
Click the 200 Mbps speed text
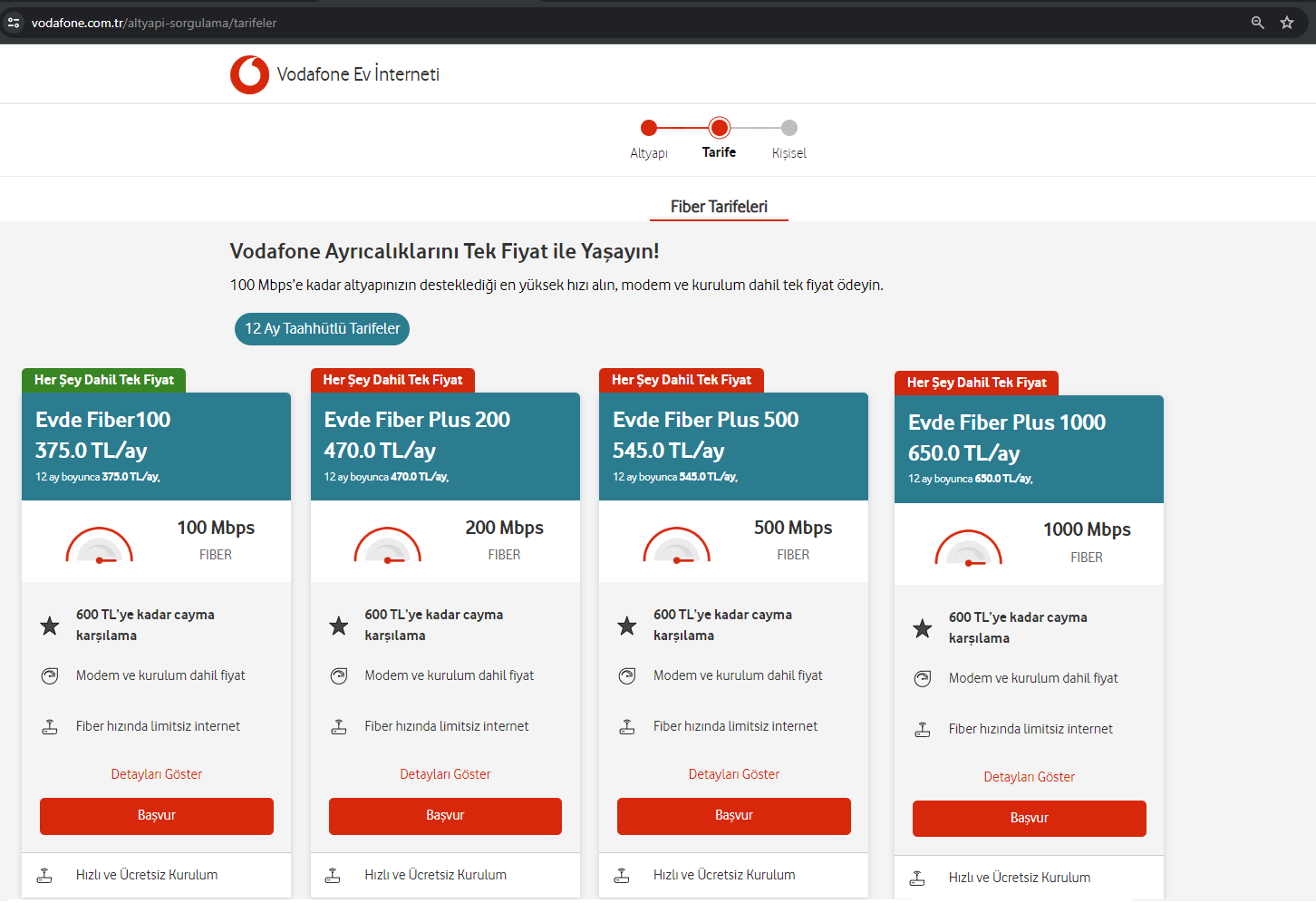[505, 528]
